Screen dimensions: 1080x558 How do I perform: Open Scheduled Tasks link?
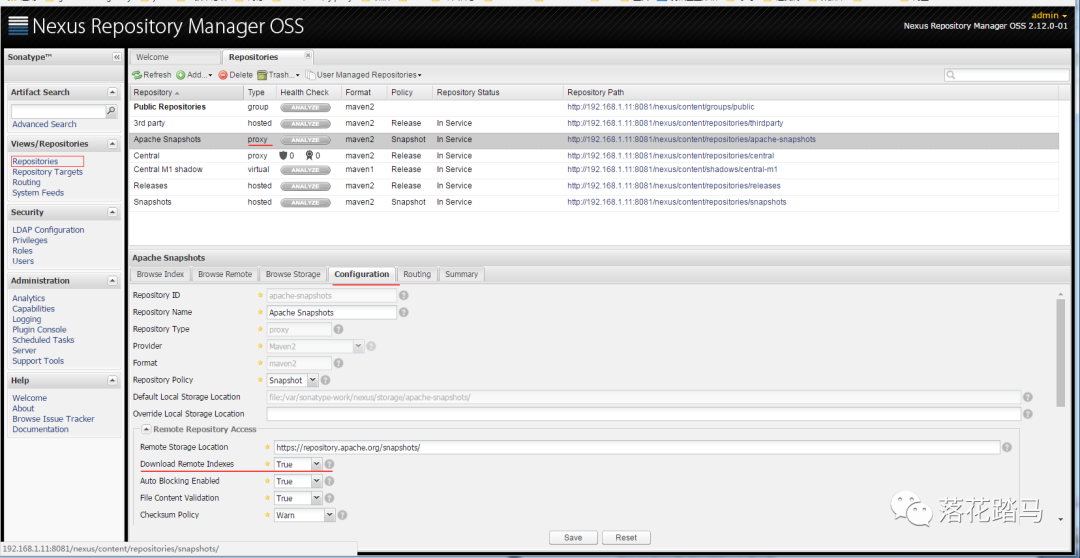click(x=43, y=340)
